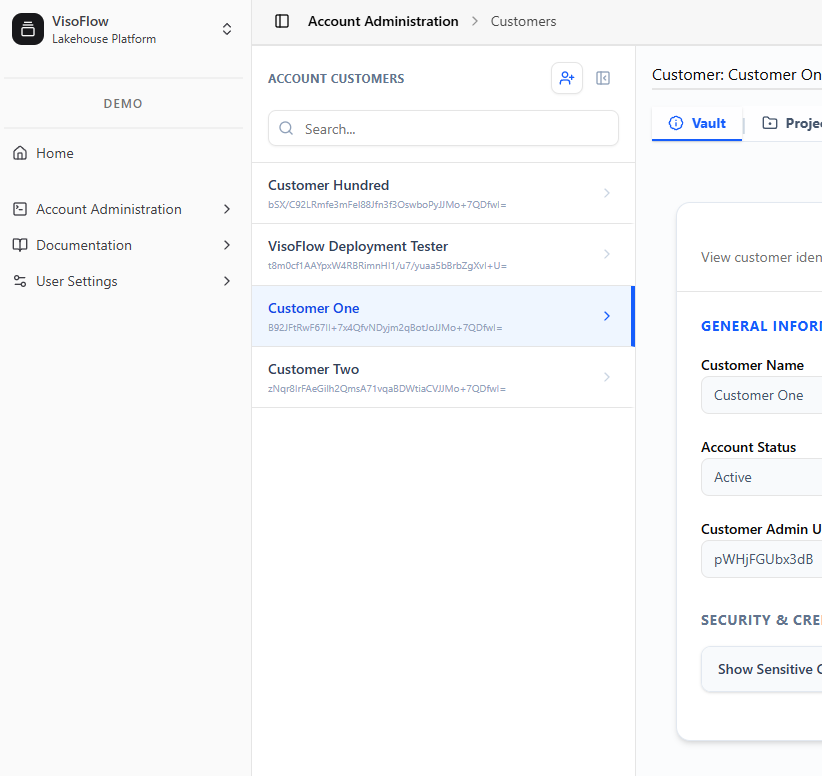Toggle the sidebar panel icon
The width and height of the screenshot is (822, 776).
pyautogui.click(x=282, y=21)
